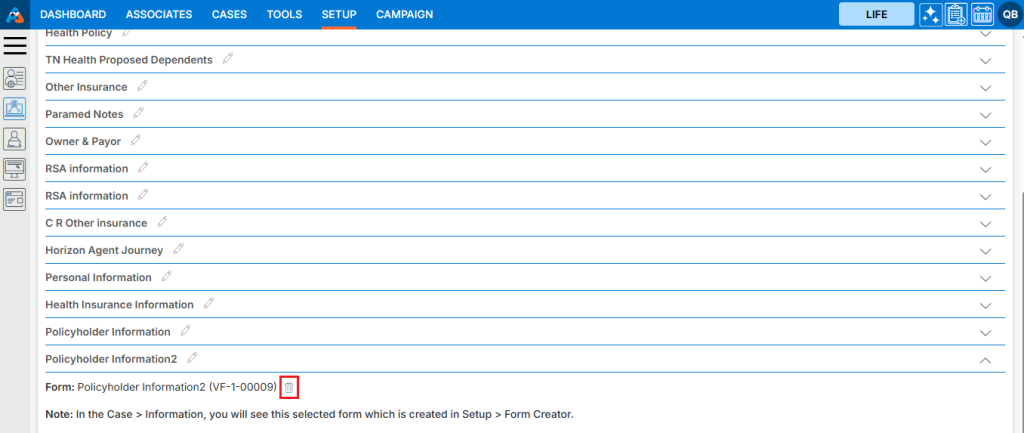The height and width of the screenshot is (433, 1024).
Task: Open the calendar icon in the top bar
Action: point(982,15)
